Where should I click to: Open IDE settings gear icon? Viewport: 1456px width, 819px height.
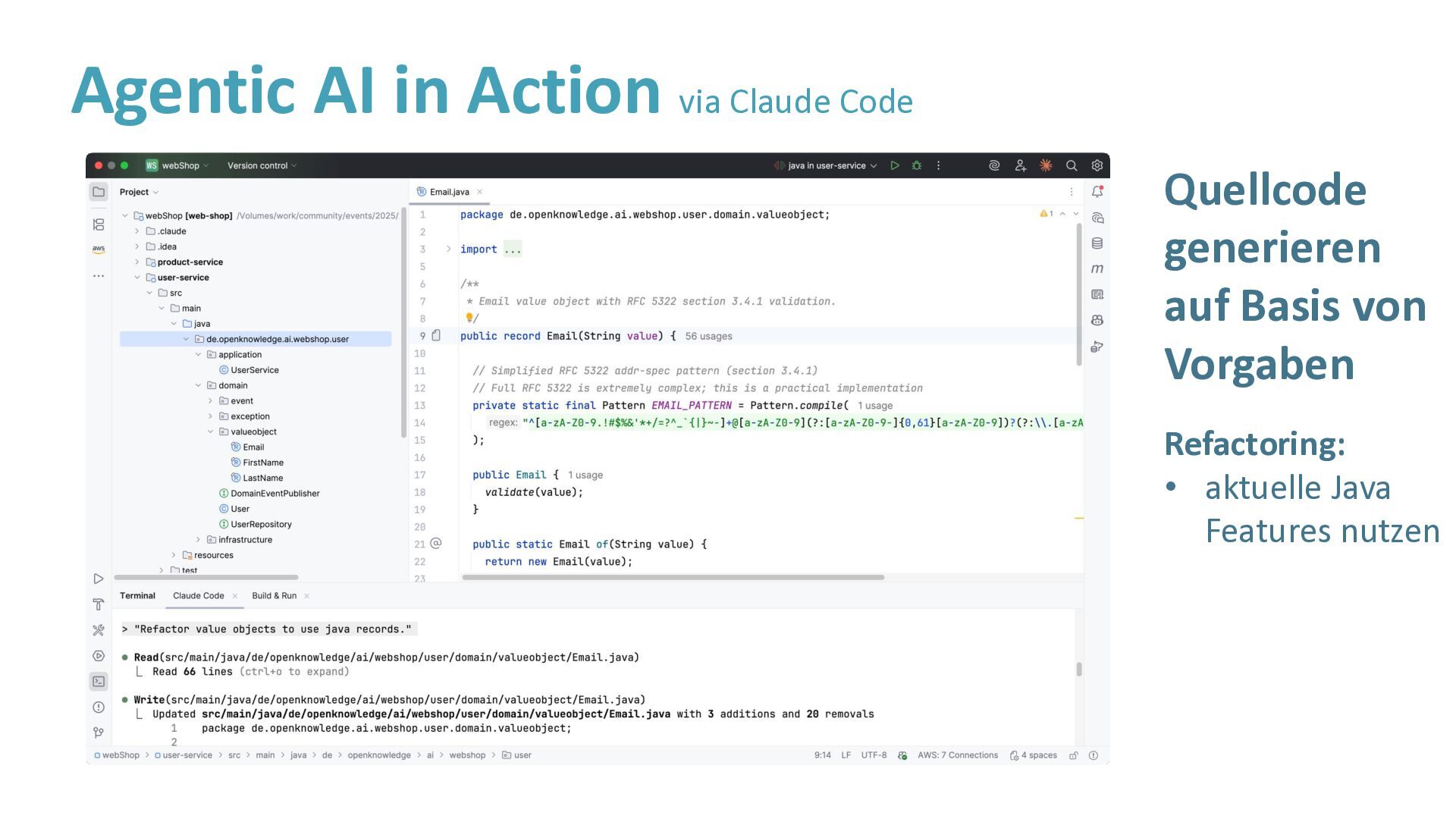1097,165
